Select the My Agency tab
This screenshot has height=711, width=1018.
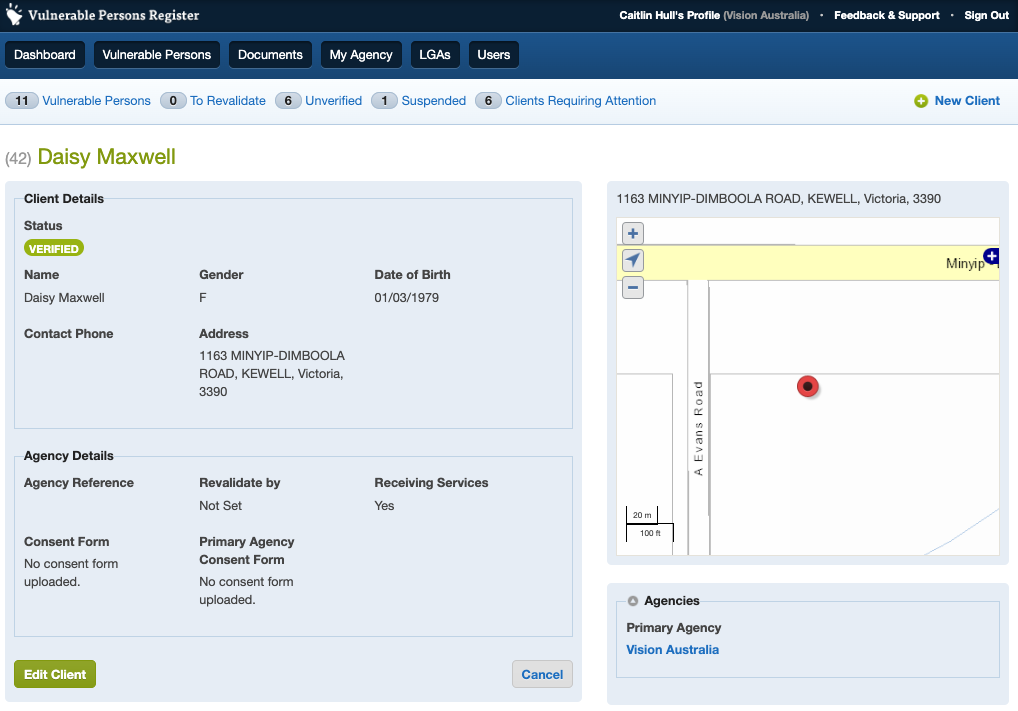coord(361,55)
